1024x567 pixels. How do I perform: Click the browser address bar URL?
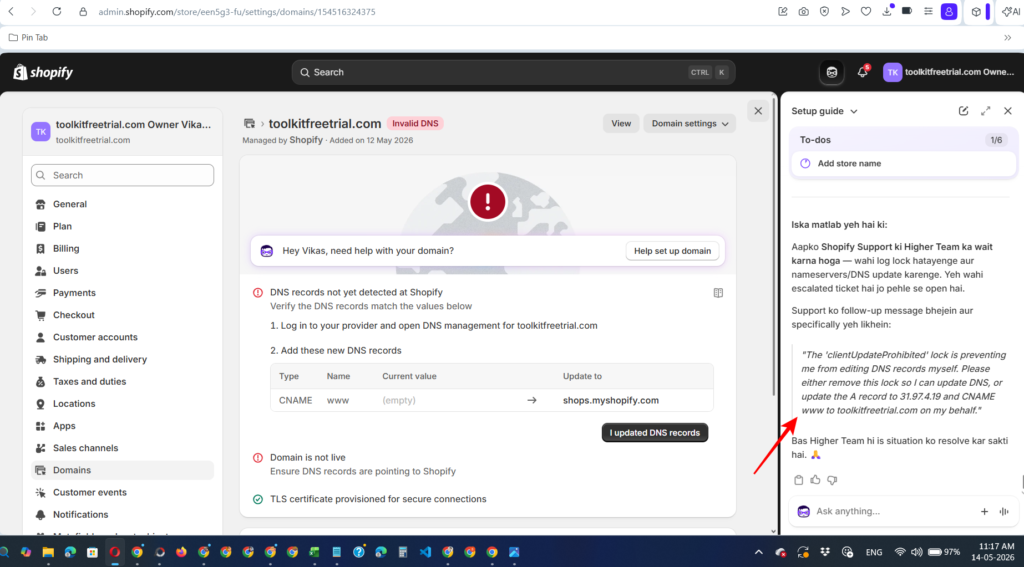click(236, 12)
